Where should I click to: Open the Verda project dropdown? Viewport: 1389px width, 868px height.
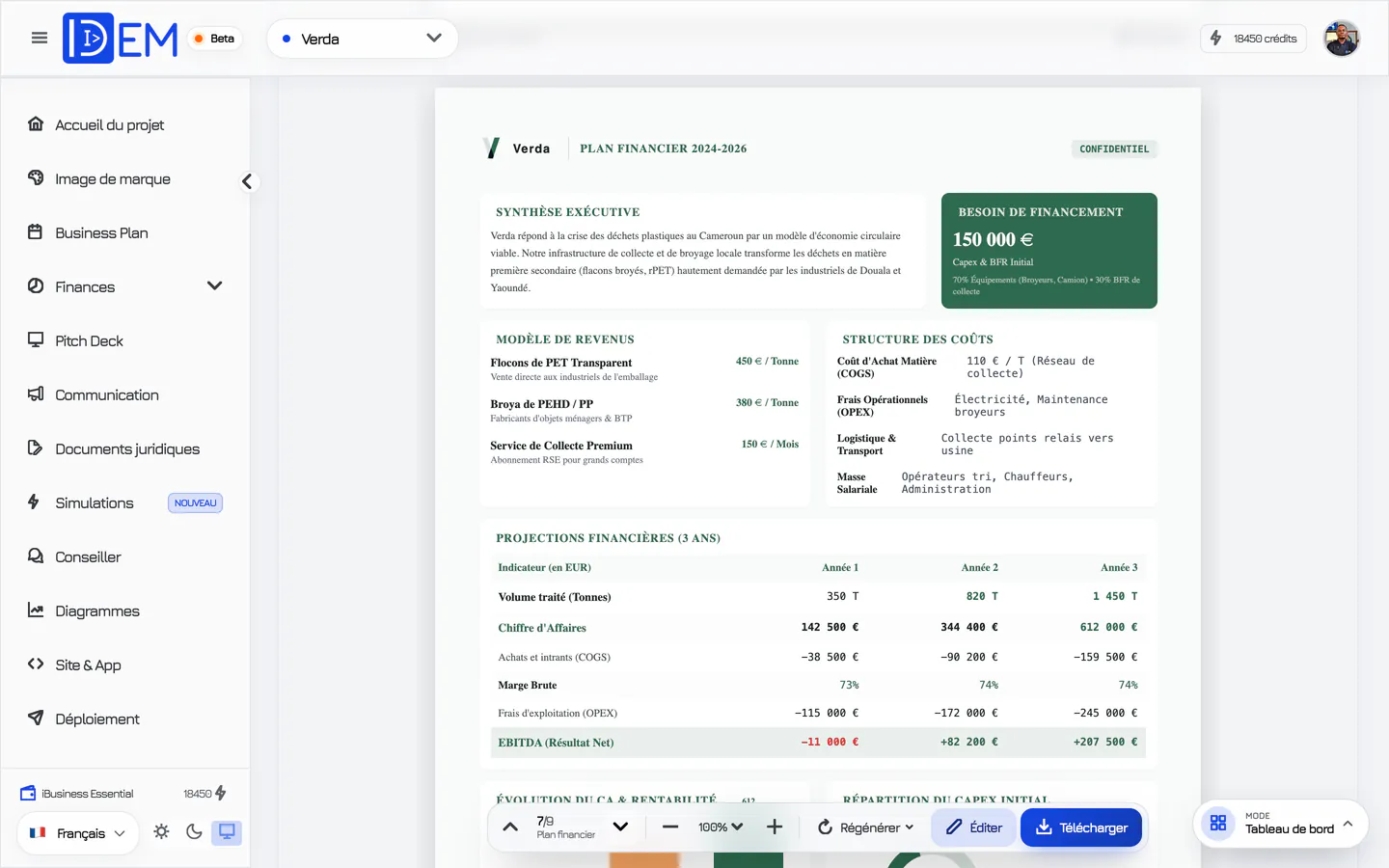click(x=362, y=39)
